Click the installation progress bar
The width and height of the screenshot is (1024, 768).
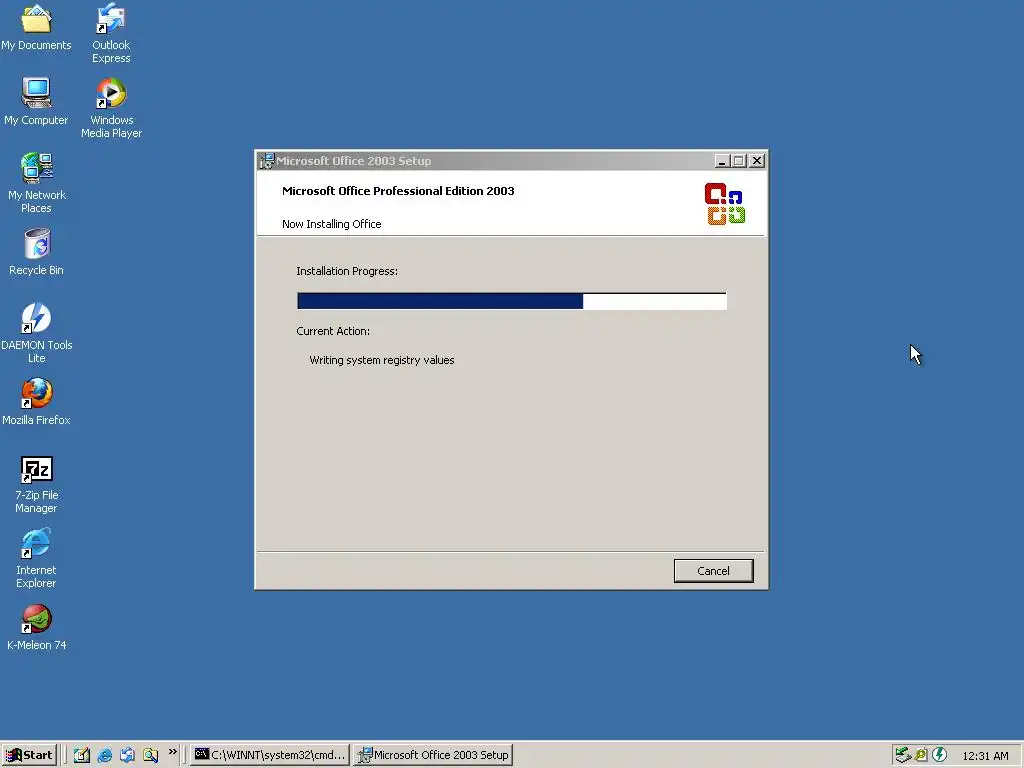[x=511, y=301]
